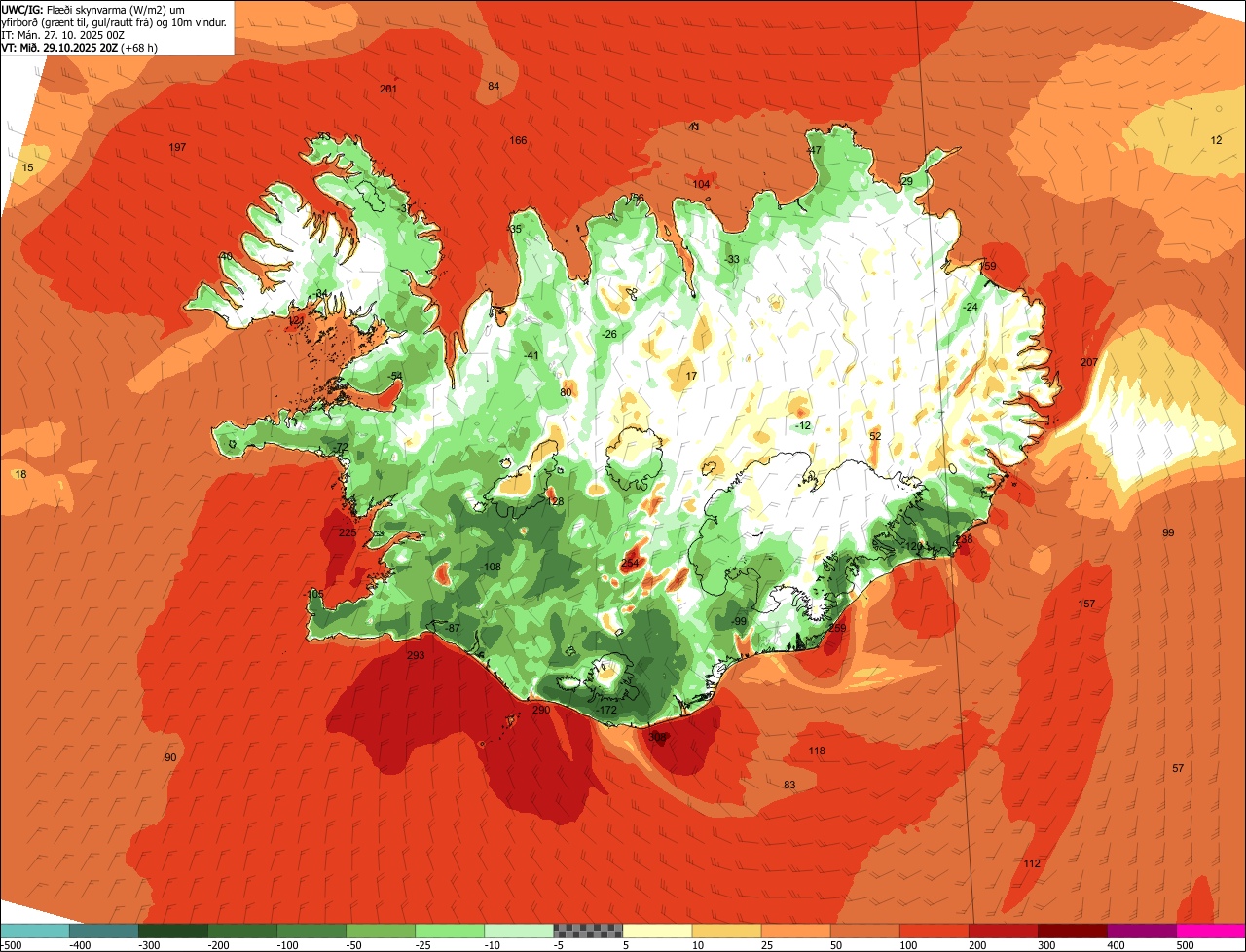Viewport: 1246px width, 952px height.
Task: Pick the darkest green -300 to -200 swatch
Action: (172, 931)
